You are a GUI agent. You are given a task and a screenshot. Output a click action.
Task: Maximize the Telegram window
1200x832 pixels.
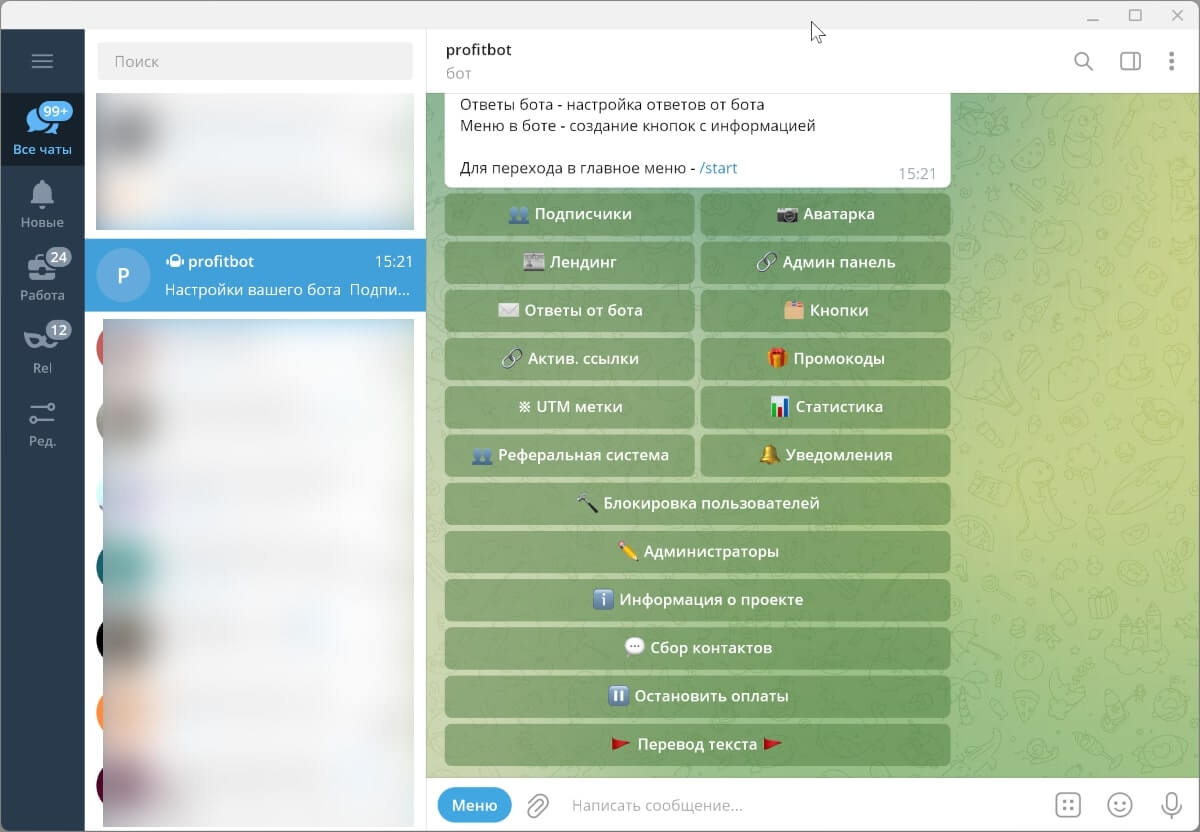click(x=1135, y=15)
